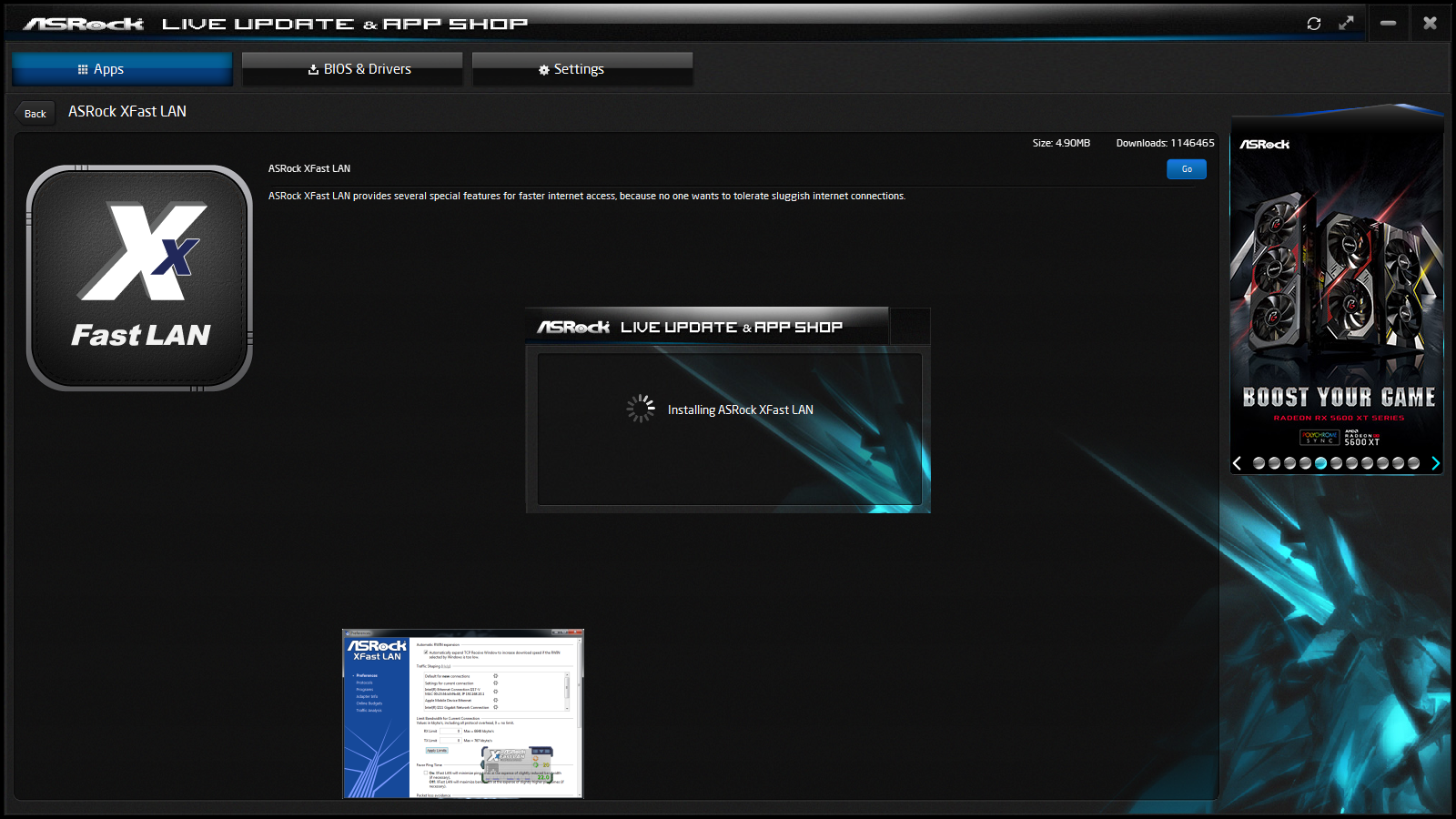1456x819 pixels.
Task: Click the refresh icon in the title bar
Action: [x=1314, y=24]
